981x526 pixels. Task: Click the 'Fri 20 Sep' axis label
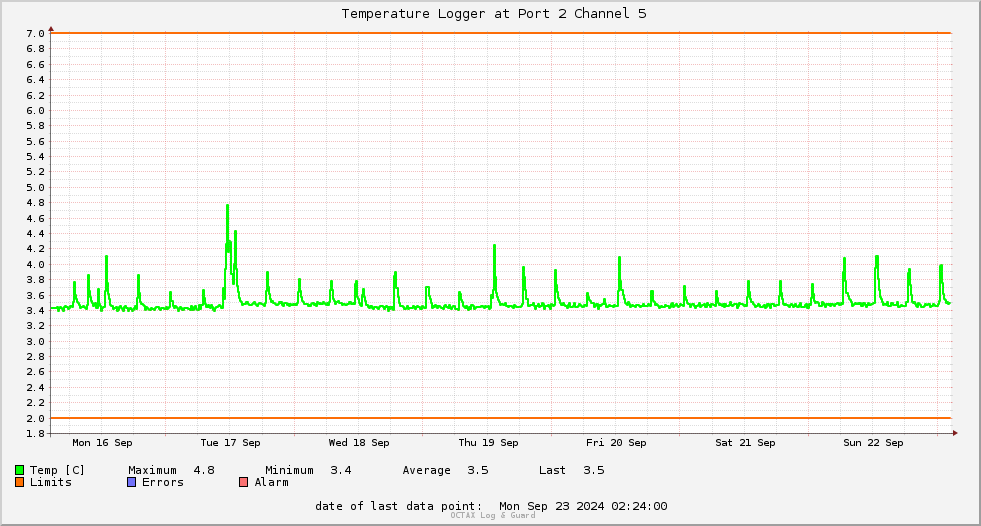click(x=616, y=443)
